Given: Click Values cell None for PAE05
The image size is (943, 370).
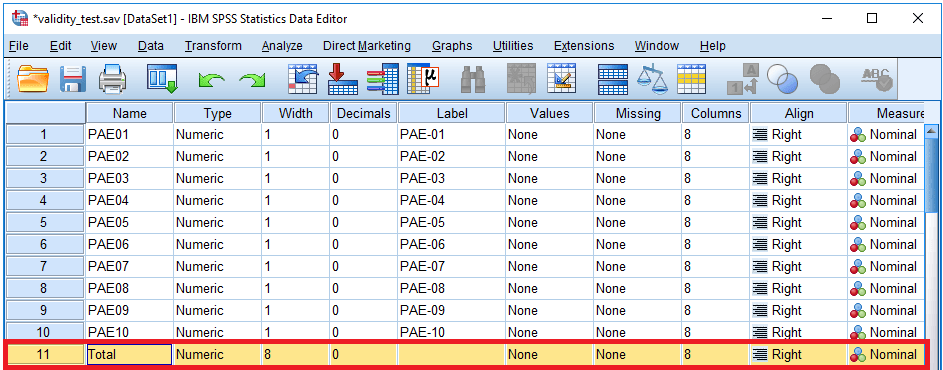Looking at the screenshot, I should pyautogui.click(x=550, y=223).
